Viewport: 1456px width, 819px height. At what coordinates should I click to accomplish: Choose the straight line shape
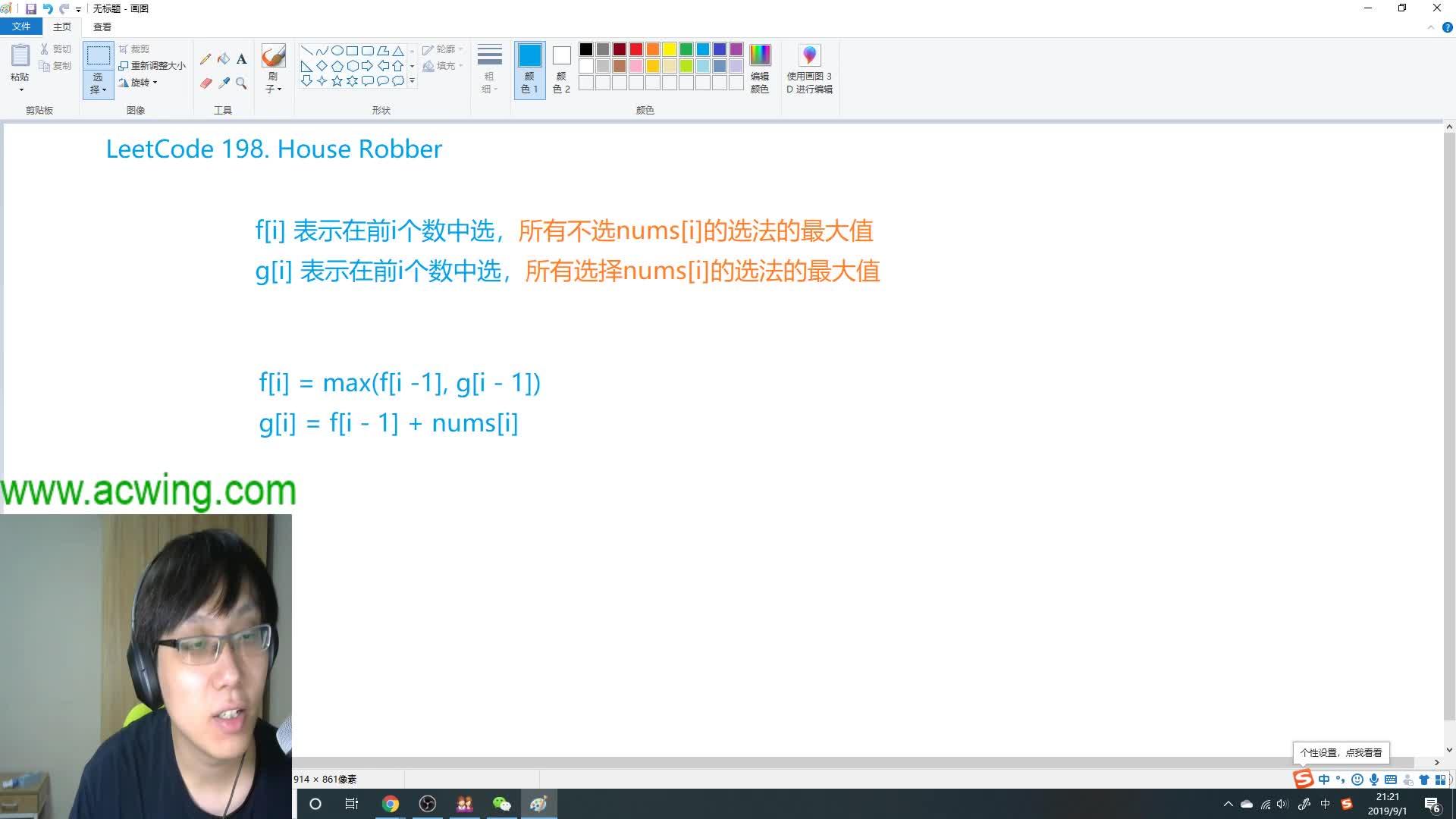click(307, 51)
